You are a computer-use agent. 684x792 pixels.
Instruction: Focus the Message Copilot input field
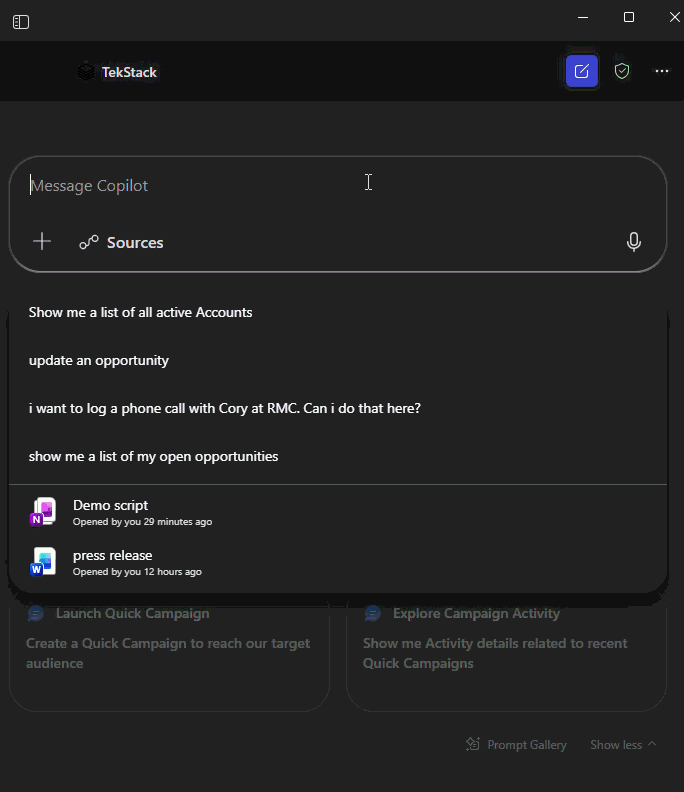(337, 185)
